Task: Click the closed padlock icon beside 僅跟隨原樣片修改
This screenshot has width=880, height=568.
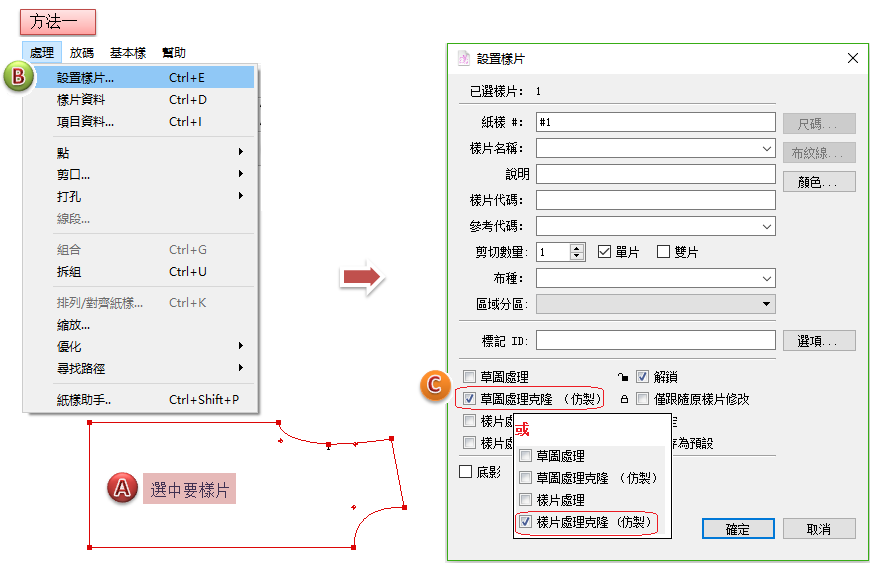Action: coord(623,400)
